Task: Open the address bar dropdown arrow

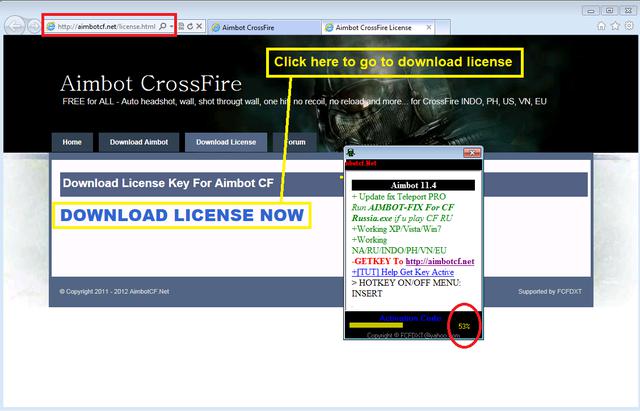Action: click(171, 26)
